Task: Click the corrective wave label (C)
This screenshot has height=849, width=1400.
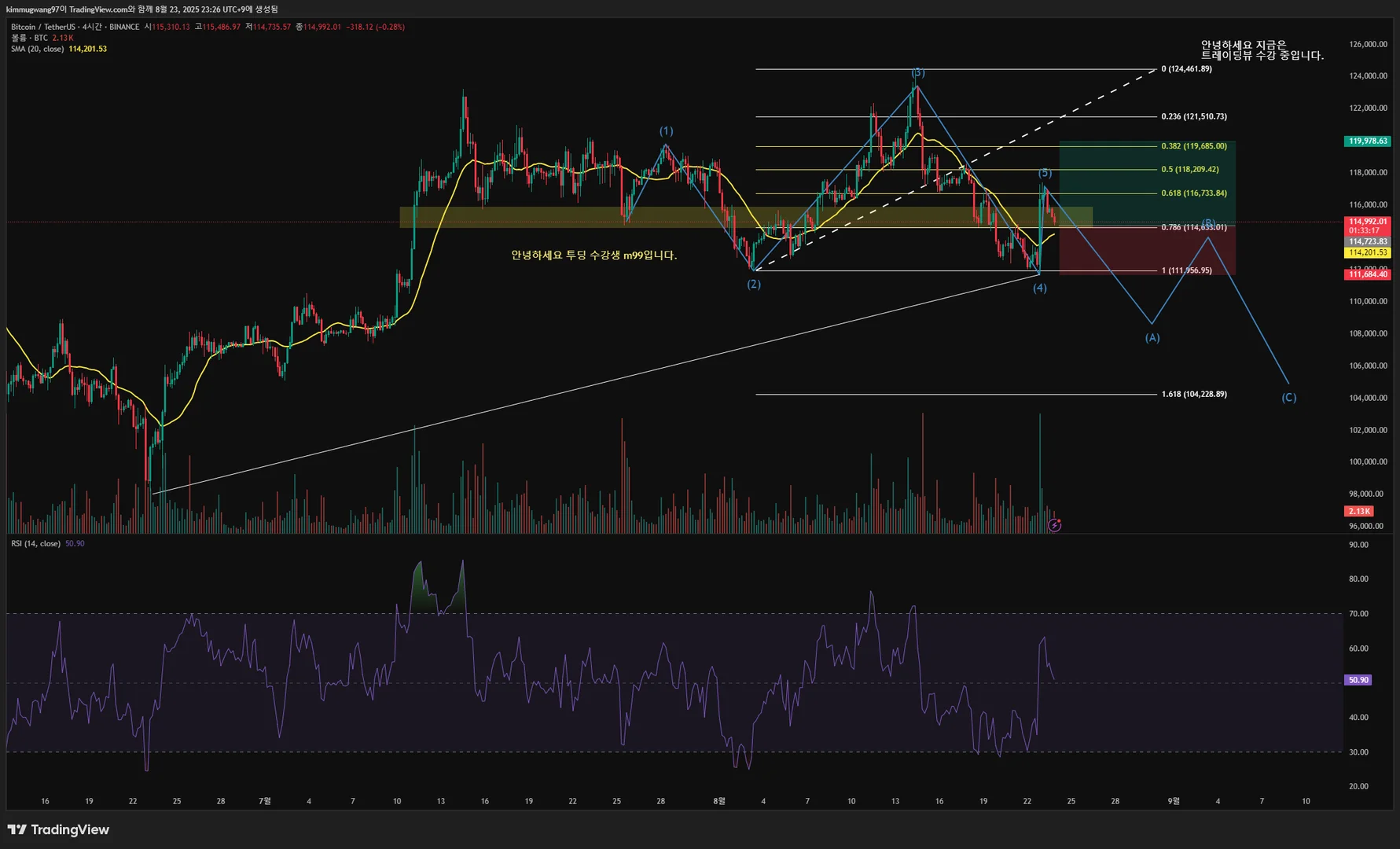Action: click(1289, 398)
